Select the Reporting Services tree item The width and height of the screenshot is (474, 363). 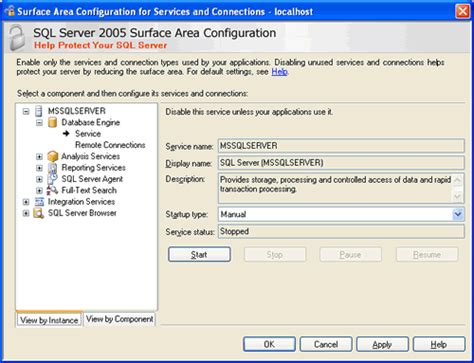94,168
